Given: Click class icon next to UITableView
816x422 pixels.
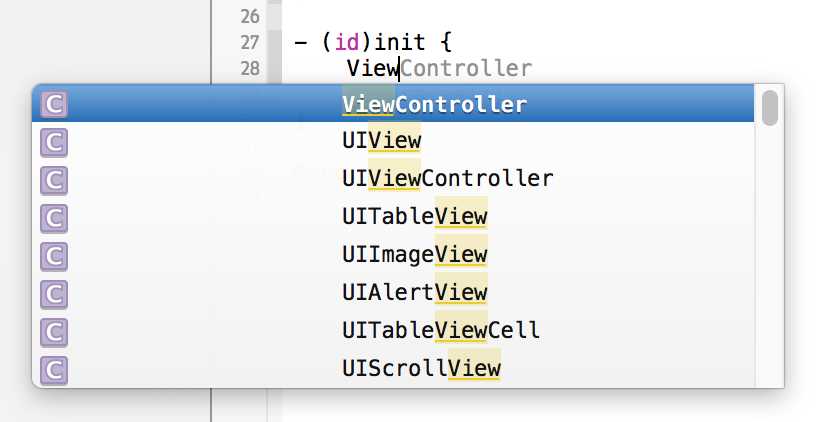Looking at the screenshot, I should point(54,219).
